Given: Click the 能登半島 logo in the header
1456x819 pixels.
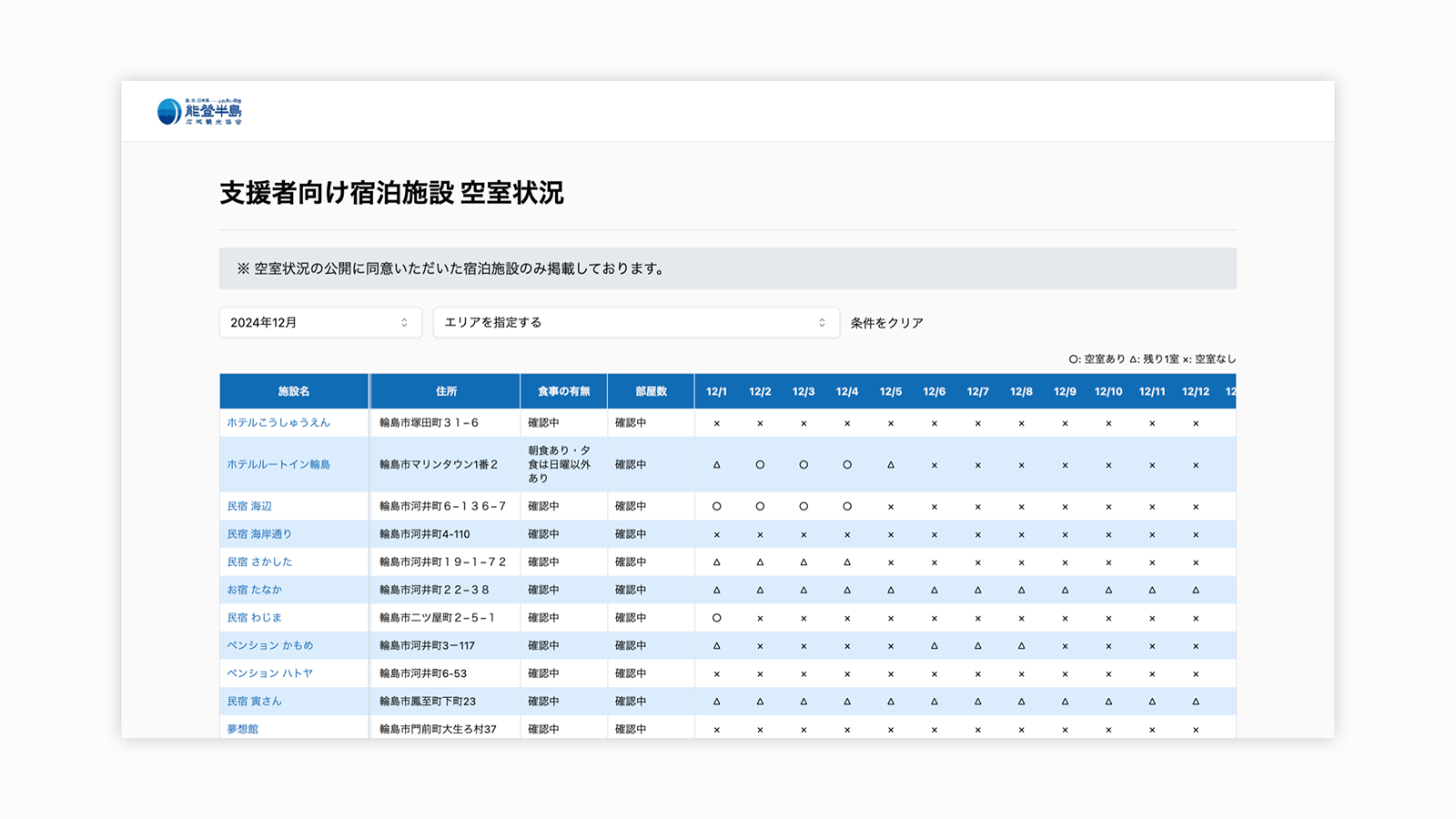Looking at the screenshot, I should pyautogui.click(x=199, y=111).
